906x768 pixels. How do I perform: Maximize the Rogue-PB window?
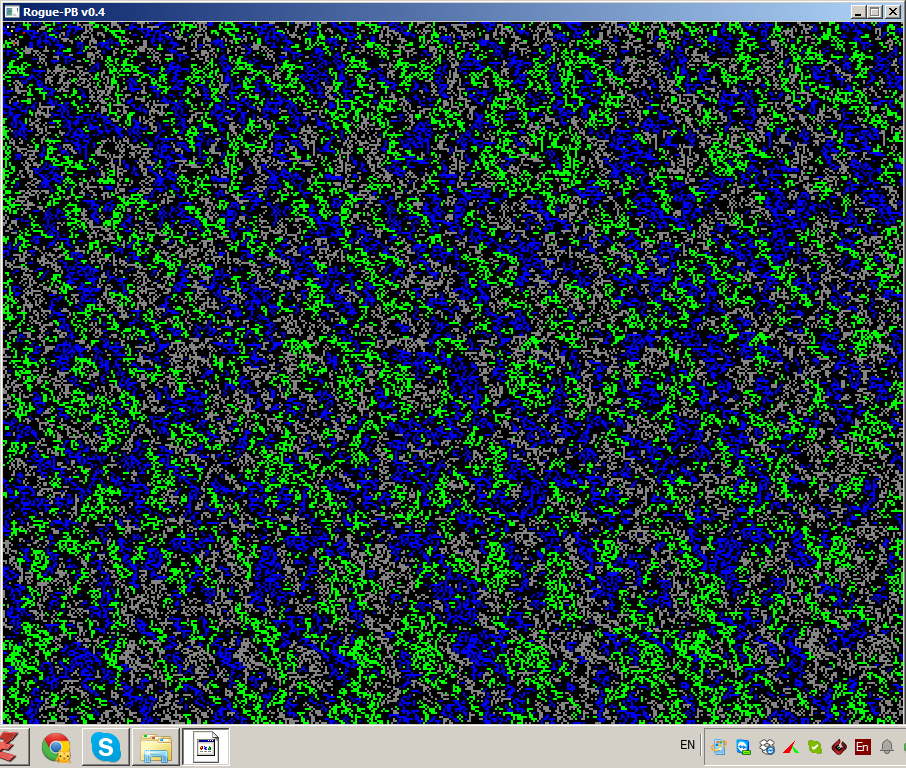click(875, 11)
